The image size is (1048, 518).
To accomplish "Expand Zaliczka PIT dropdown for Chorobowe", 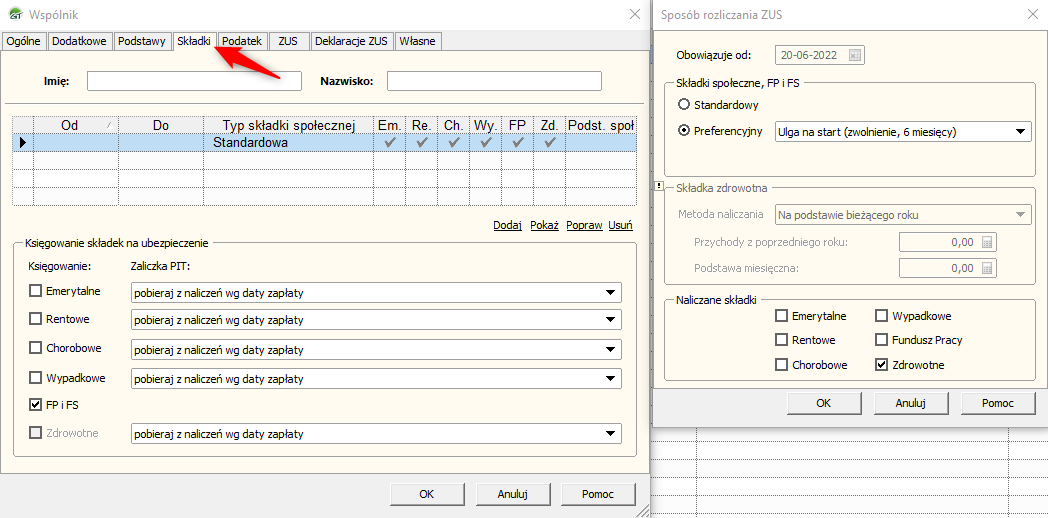I will (610, 350).
